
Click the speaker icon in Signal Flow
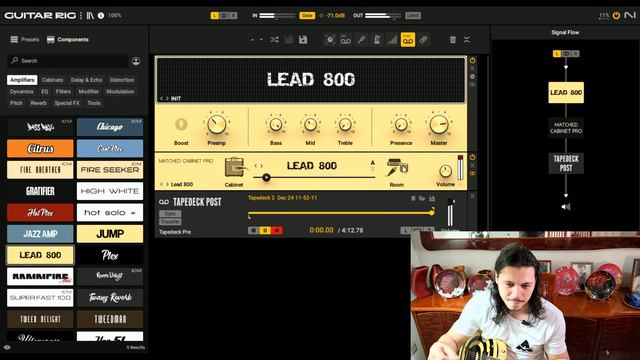point(566,207)
